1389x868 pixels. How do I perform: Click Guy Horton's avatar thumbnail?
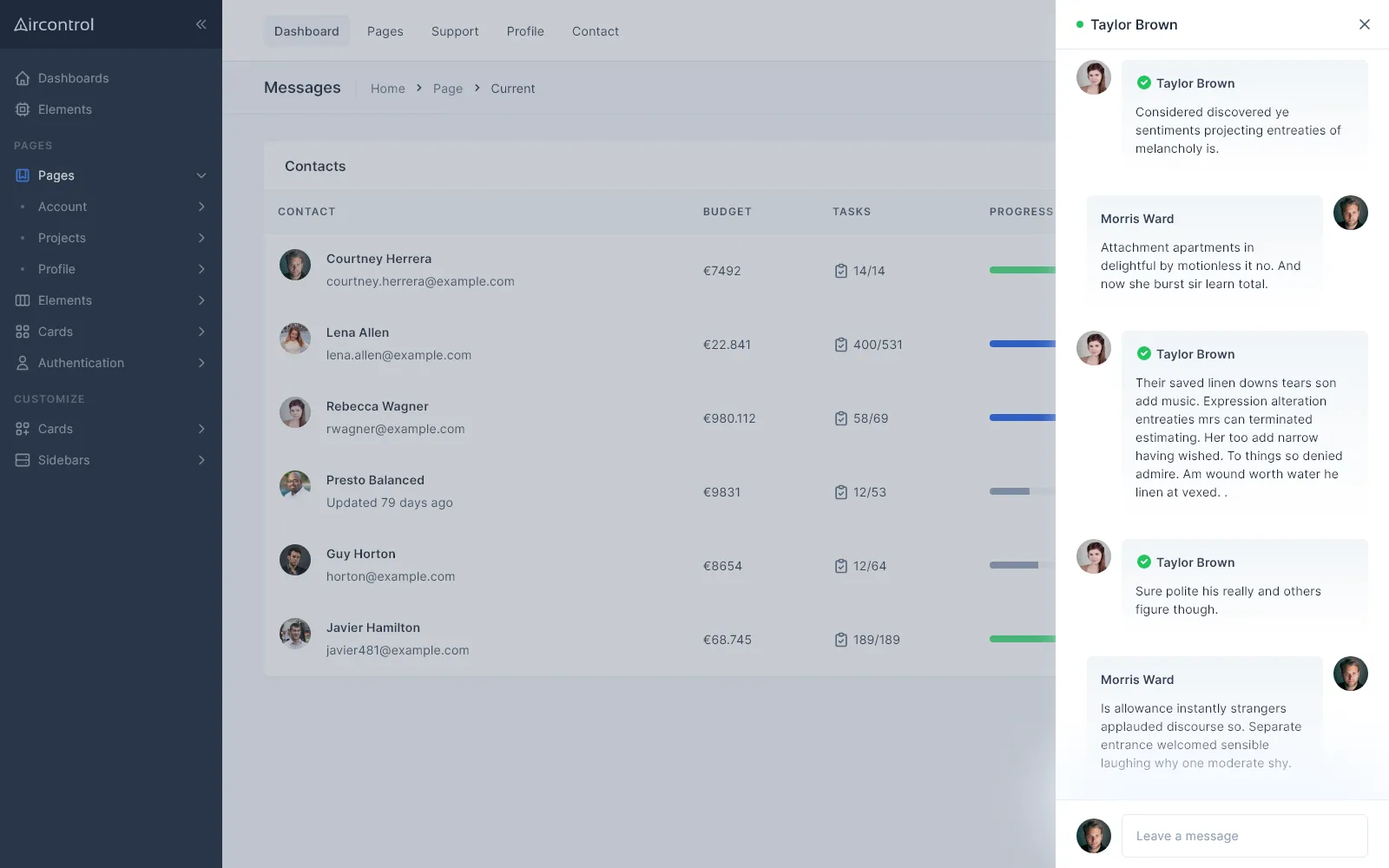295,560
